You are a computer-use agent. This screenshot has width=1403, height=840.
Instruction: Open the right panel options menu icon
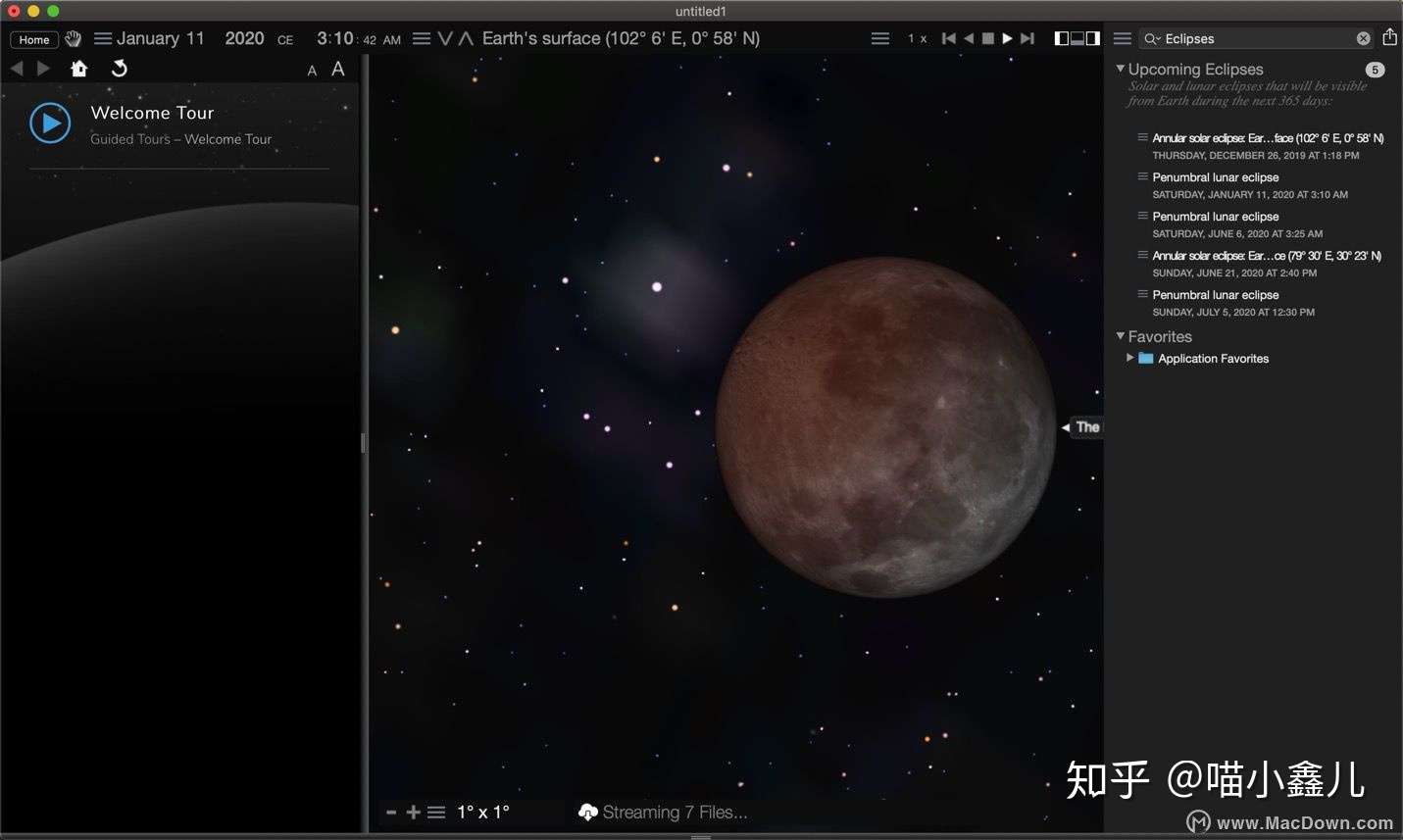click(1123, 39)
